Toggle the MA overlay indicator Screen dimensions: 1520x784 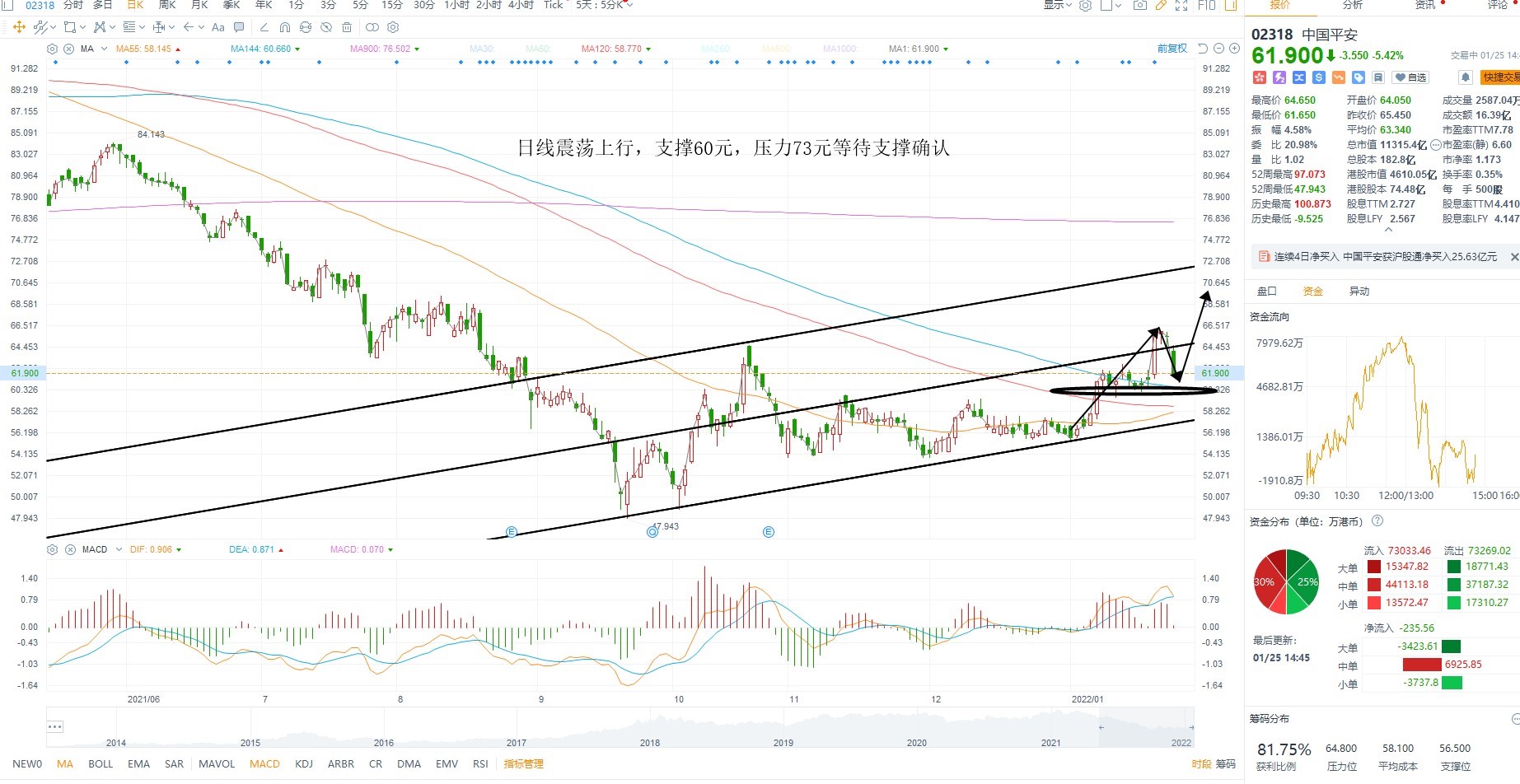(x=65, y=764)
